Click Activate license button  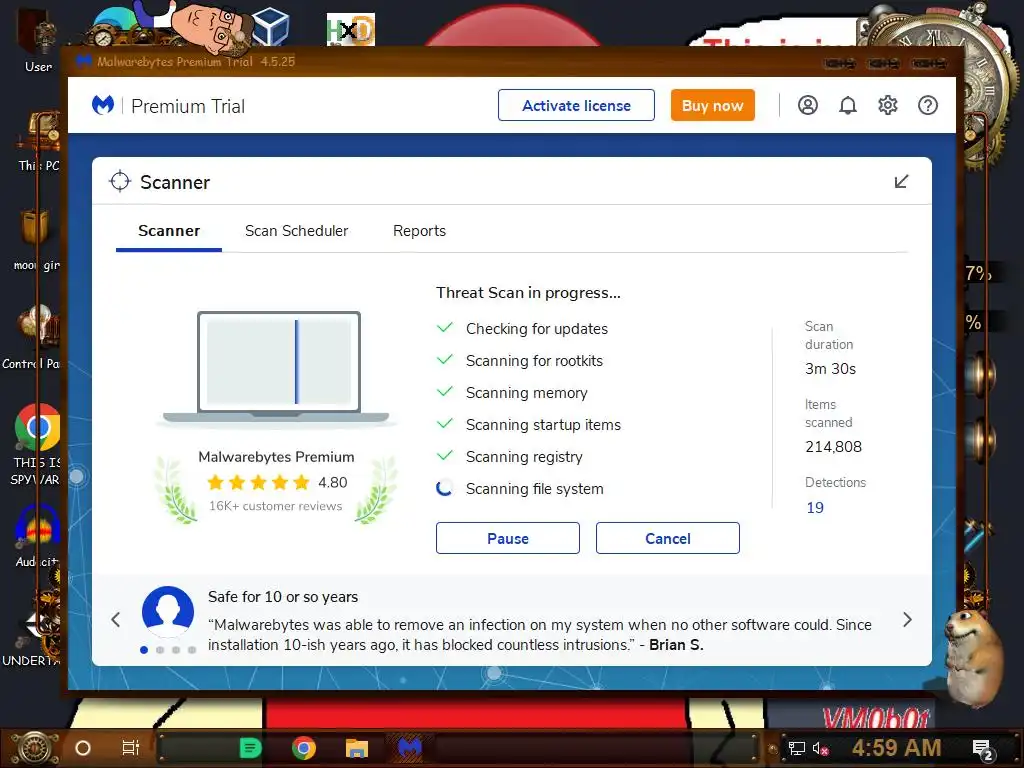click(576, 105)
